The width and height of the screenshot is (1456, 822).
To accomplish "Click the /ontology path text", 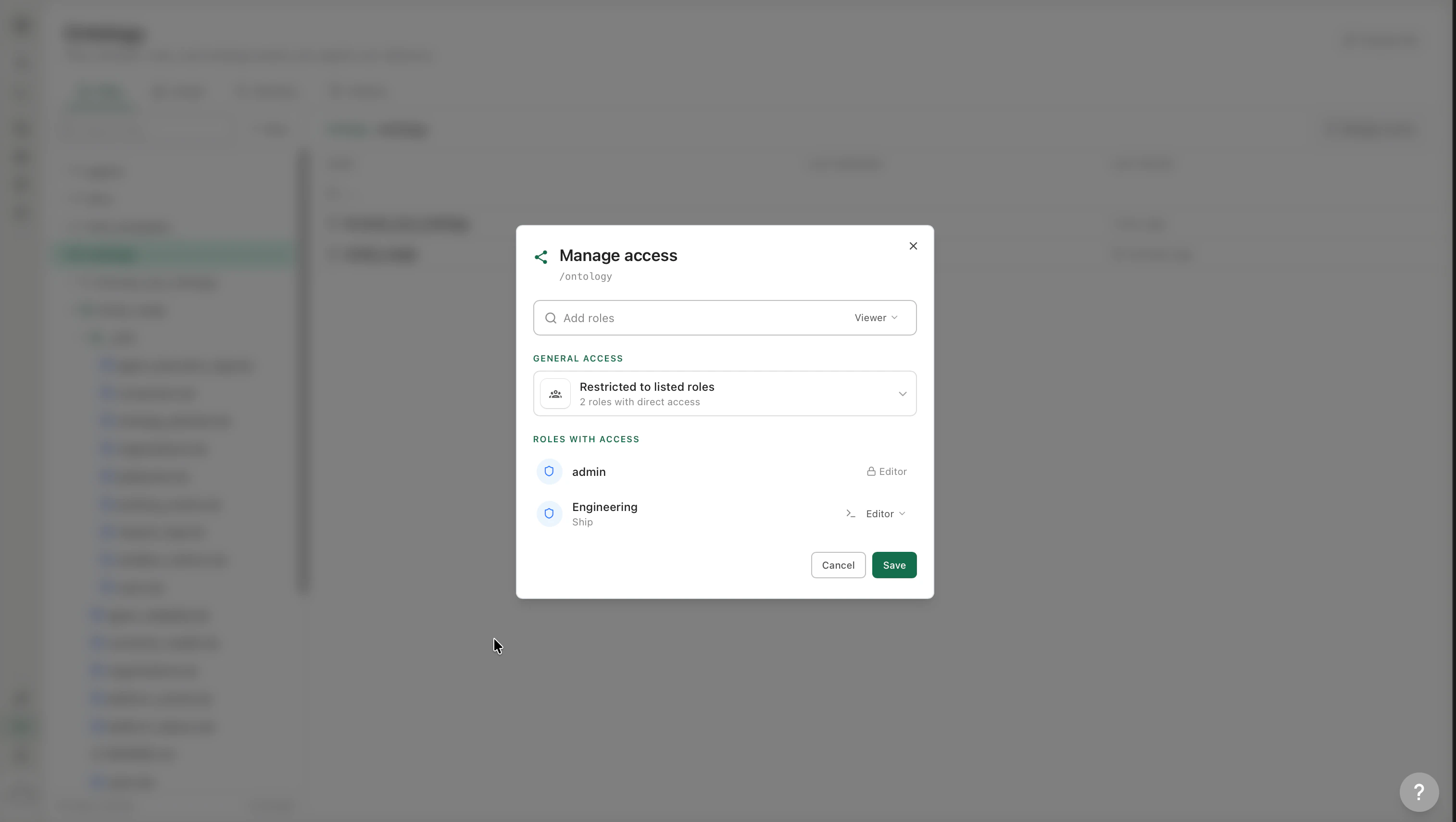I will pyautogui.click(x=586, y=276).
